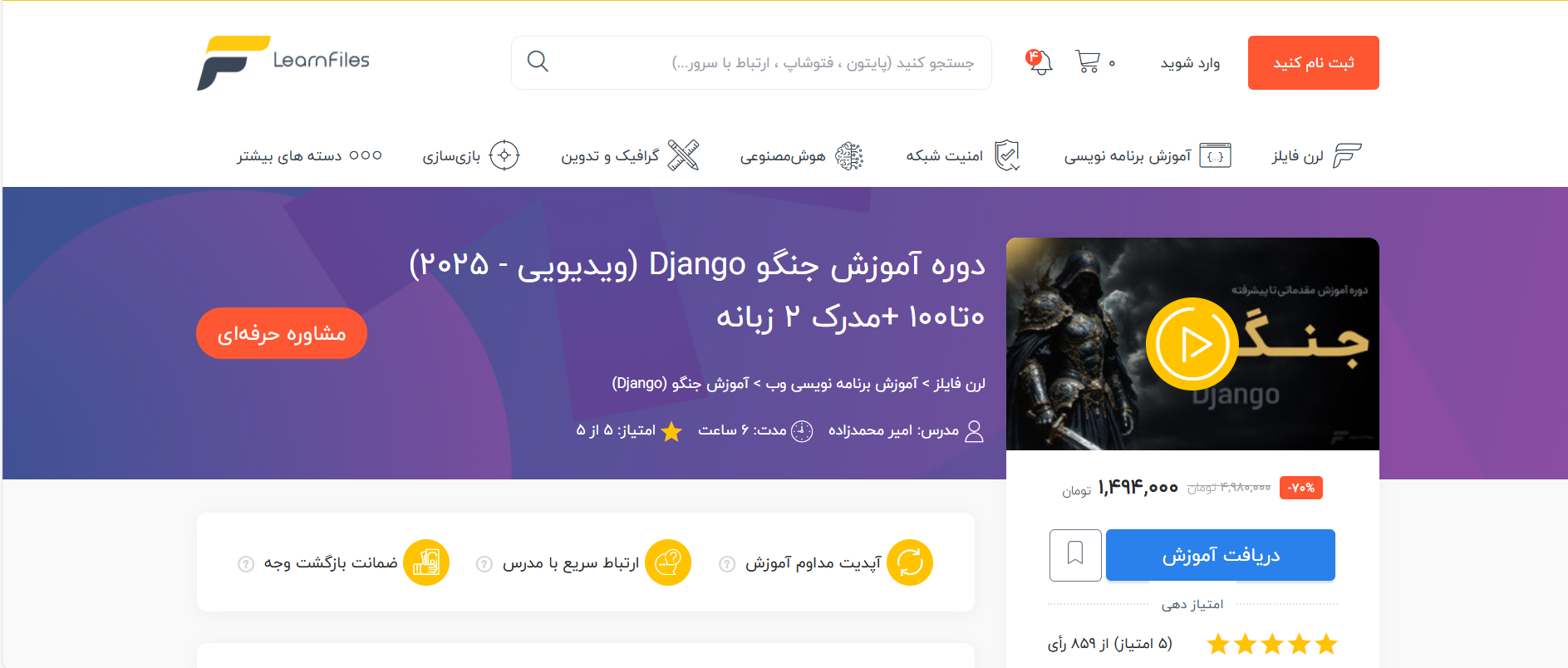Screen dimensions: 1568x668
Task: Click the آپدیت مداوم آموزش label
Action: point(813,563)
